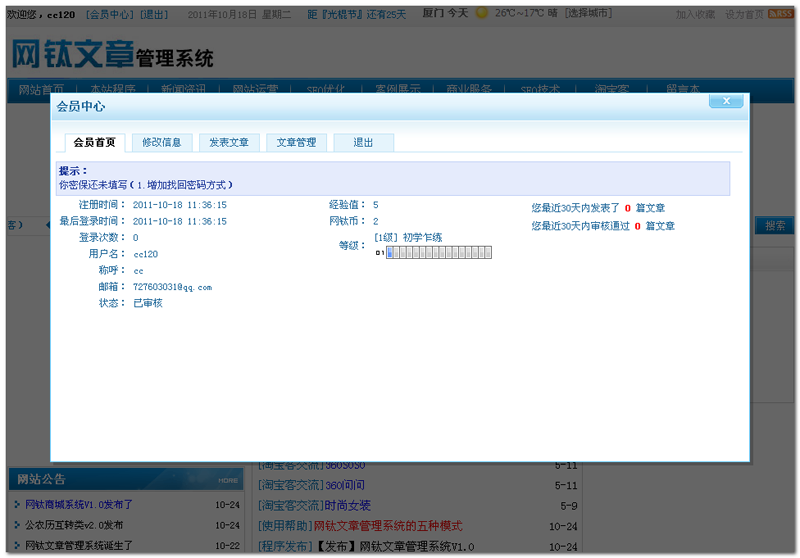Switch to the 会员首页 tab

[94, 143]
